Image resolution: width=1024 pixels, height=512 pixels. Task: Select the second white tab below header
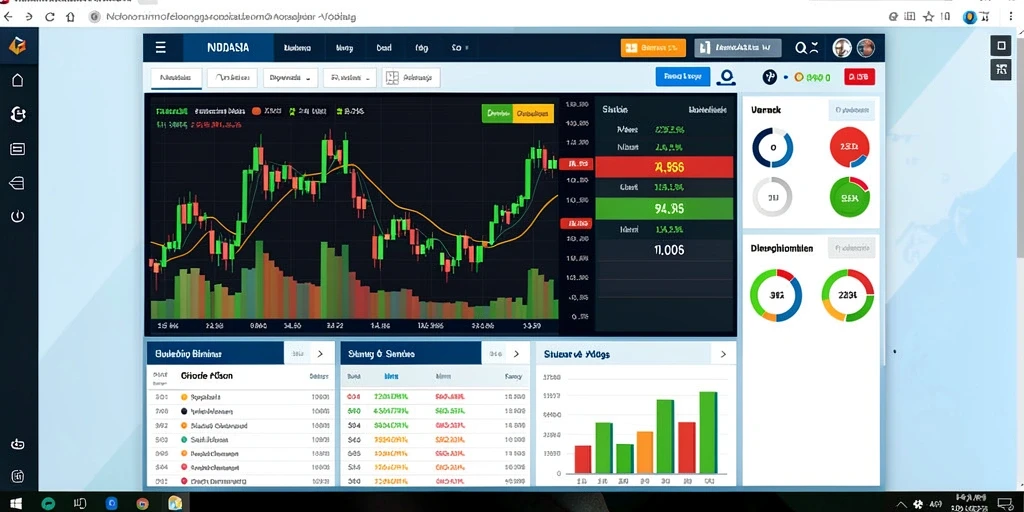click(x=232, y=78)
